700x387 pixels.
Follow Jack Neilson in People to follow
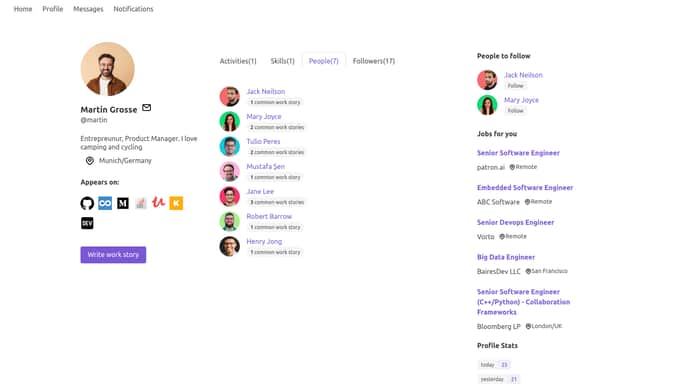tap(515, 86)
